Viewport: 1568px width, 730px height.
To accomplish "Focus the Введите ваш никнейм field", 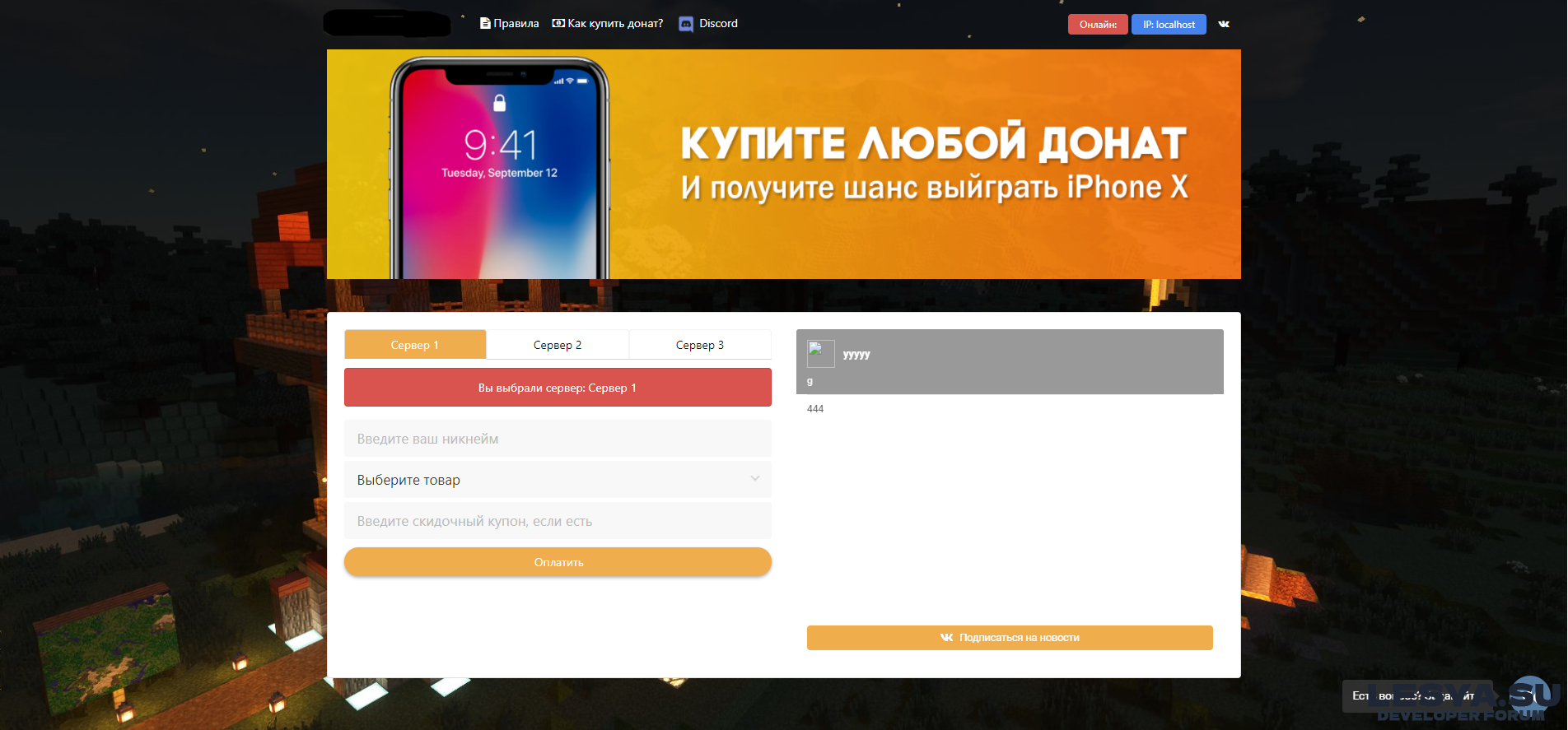I will (x=558, y=439).
